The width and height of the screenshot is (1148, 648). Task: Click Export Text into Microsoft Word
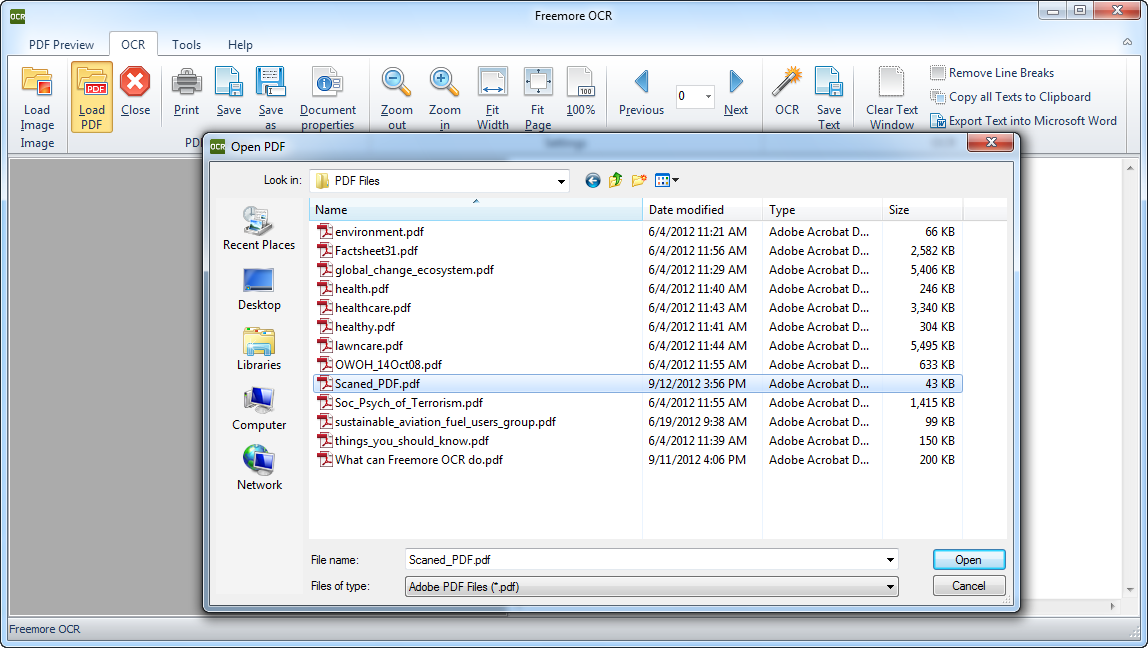pos(1024,121)
